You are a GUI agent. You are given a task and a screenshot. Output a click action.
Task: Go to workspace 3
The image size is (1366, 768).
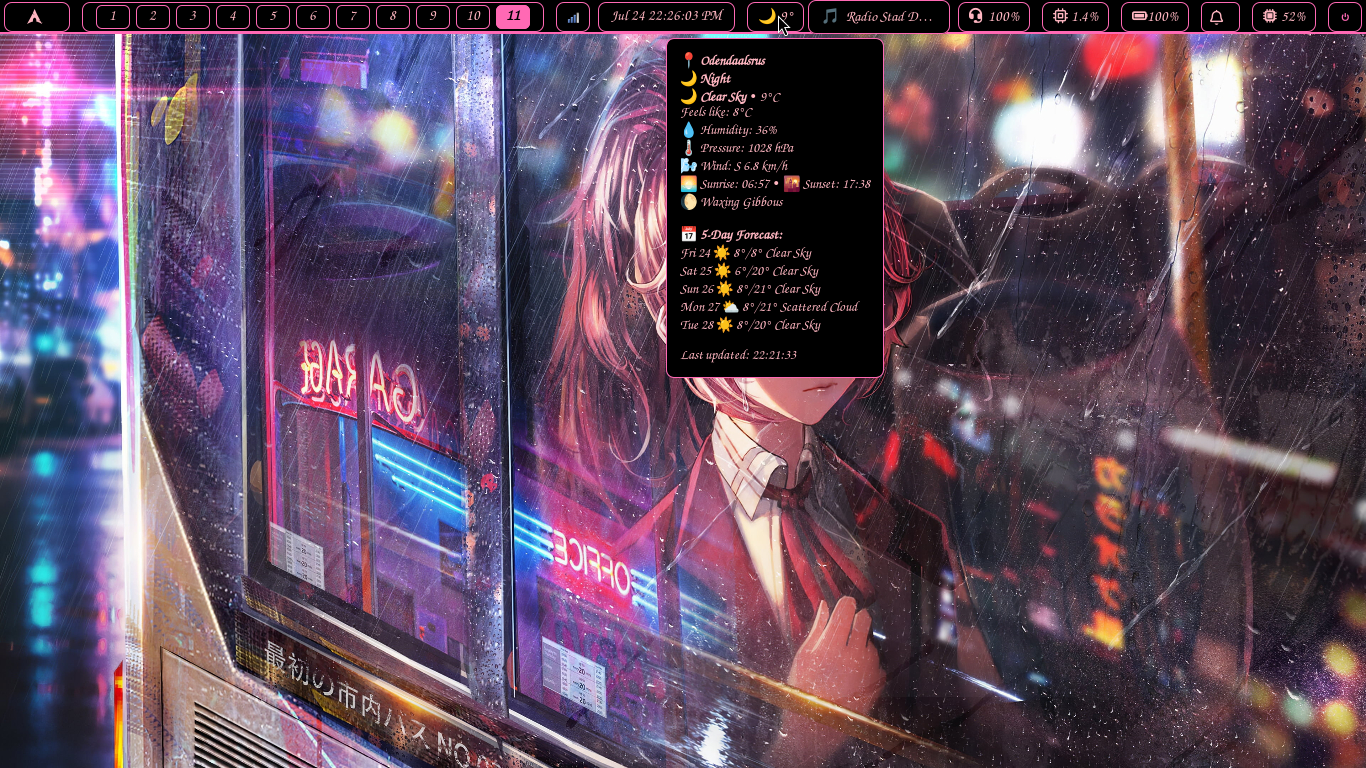(x=193, y=16)
